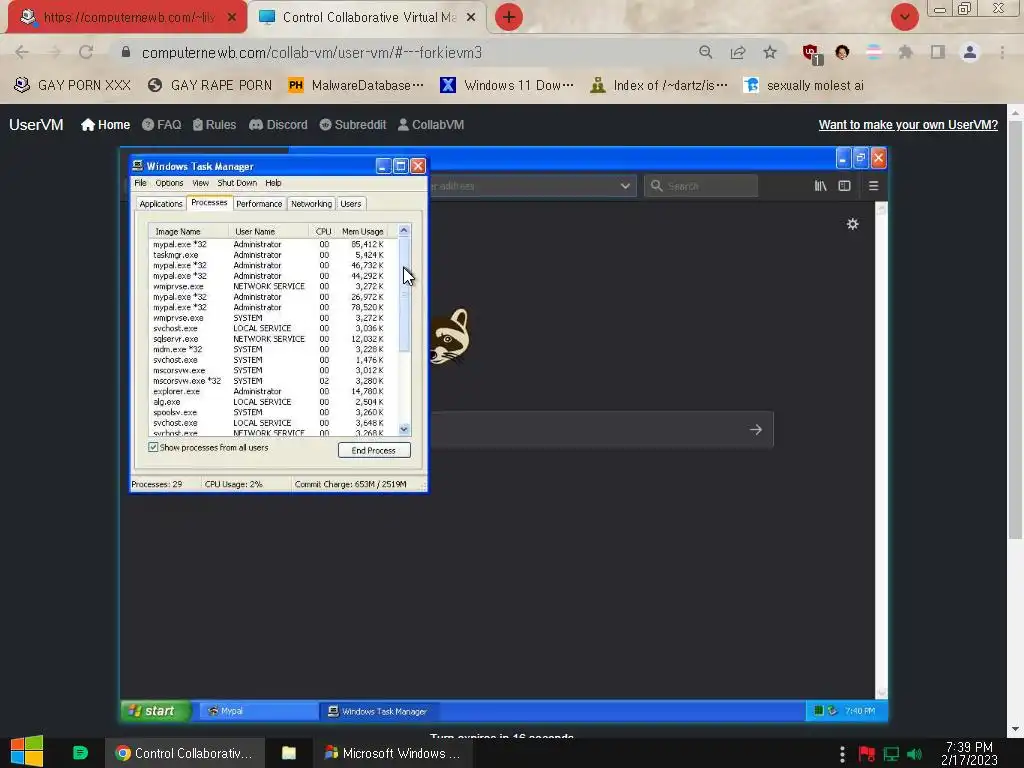Reload the page with the refresh icon
This screenshot has height=768, width=1024.
tap(86, 52)
